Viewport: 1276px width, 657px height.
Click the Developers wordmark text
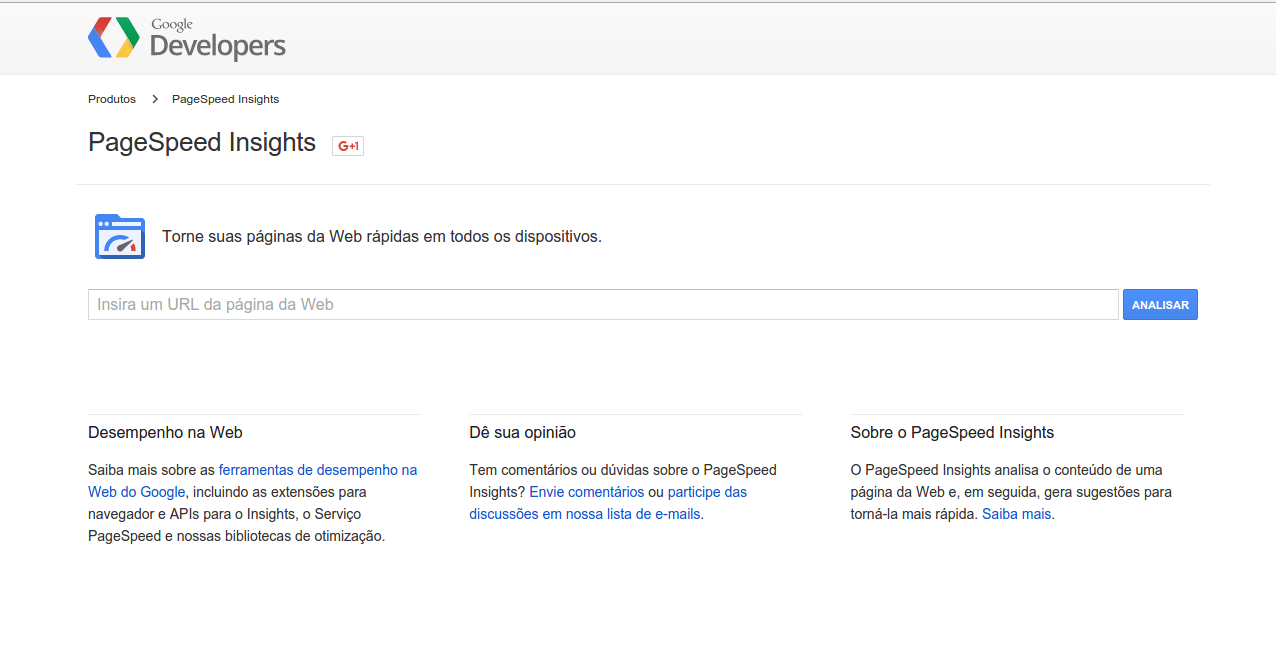[218, 46]
